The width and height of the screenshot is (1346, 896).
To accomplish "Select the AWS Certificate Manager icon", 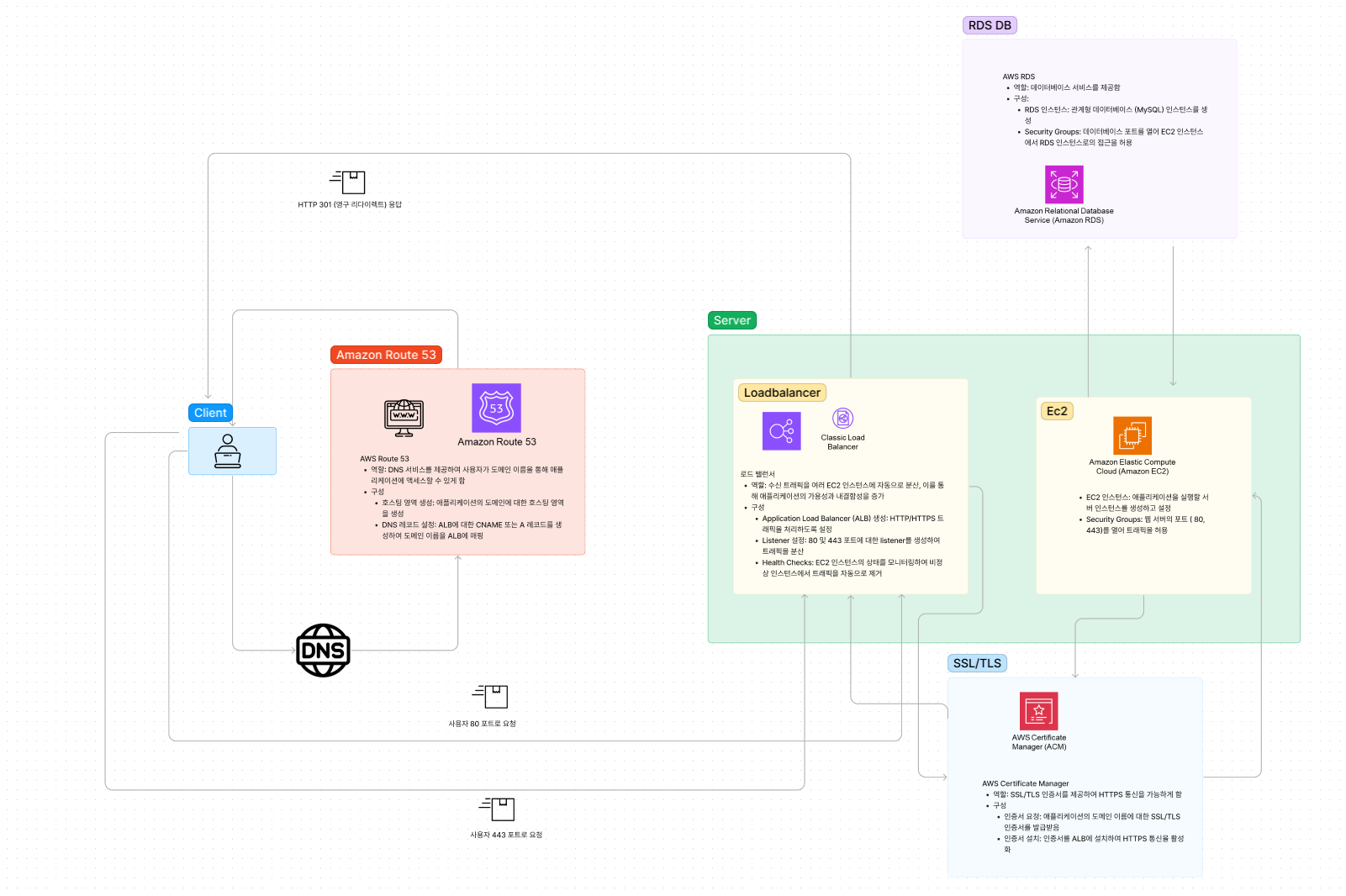I will (x=1038, y=711).
